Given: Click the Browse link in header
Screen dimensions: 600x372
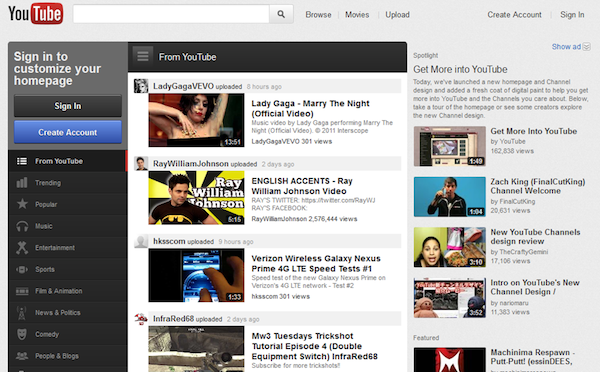Looking at the screenshot, I should [x=318, y=15].
